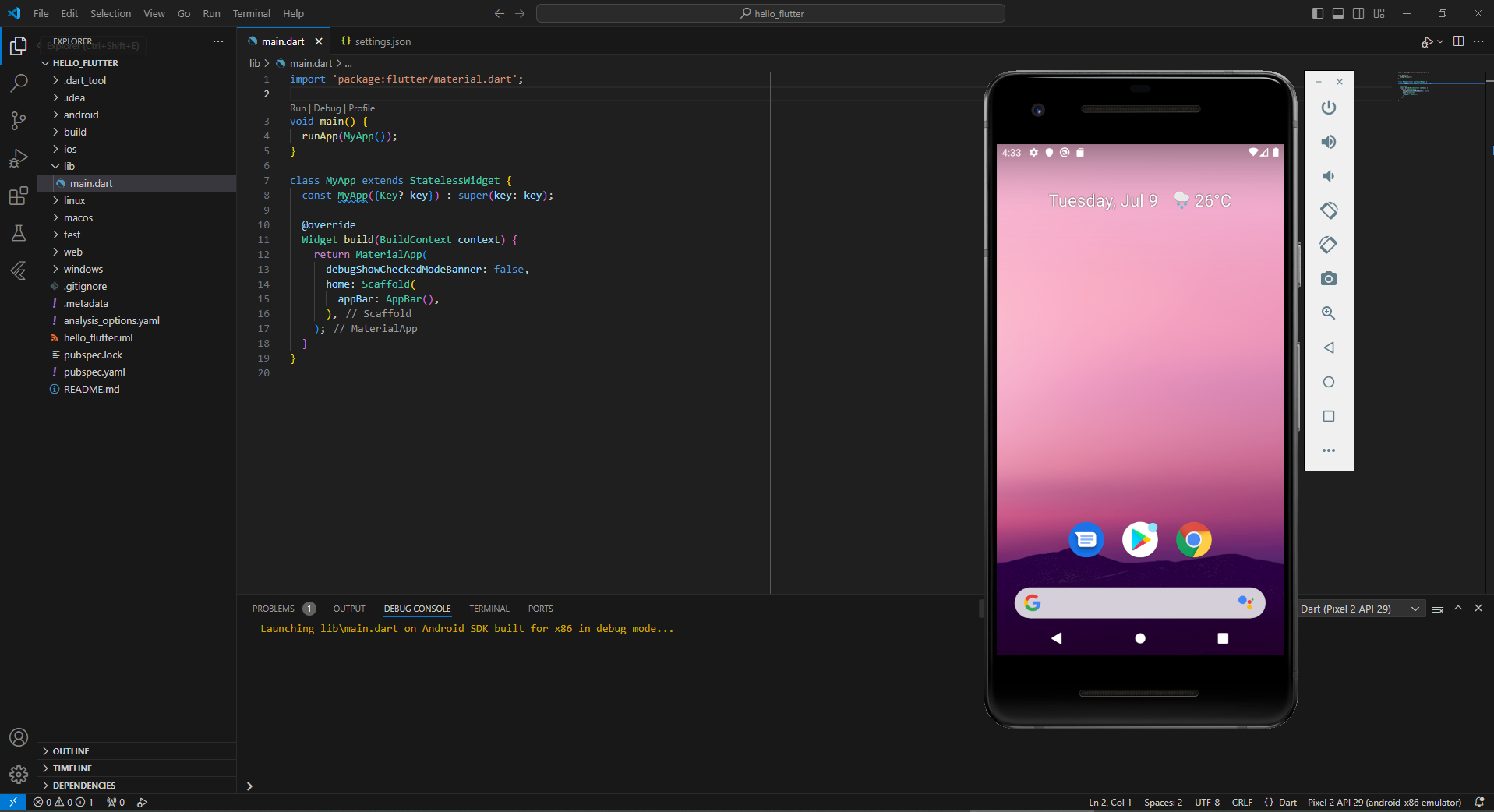Activate the emulator zoom tool
The image size is (1494, 812).
coord(1329,313)
